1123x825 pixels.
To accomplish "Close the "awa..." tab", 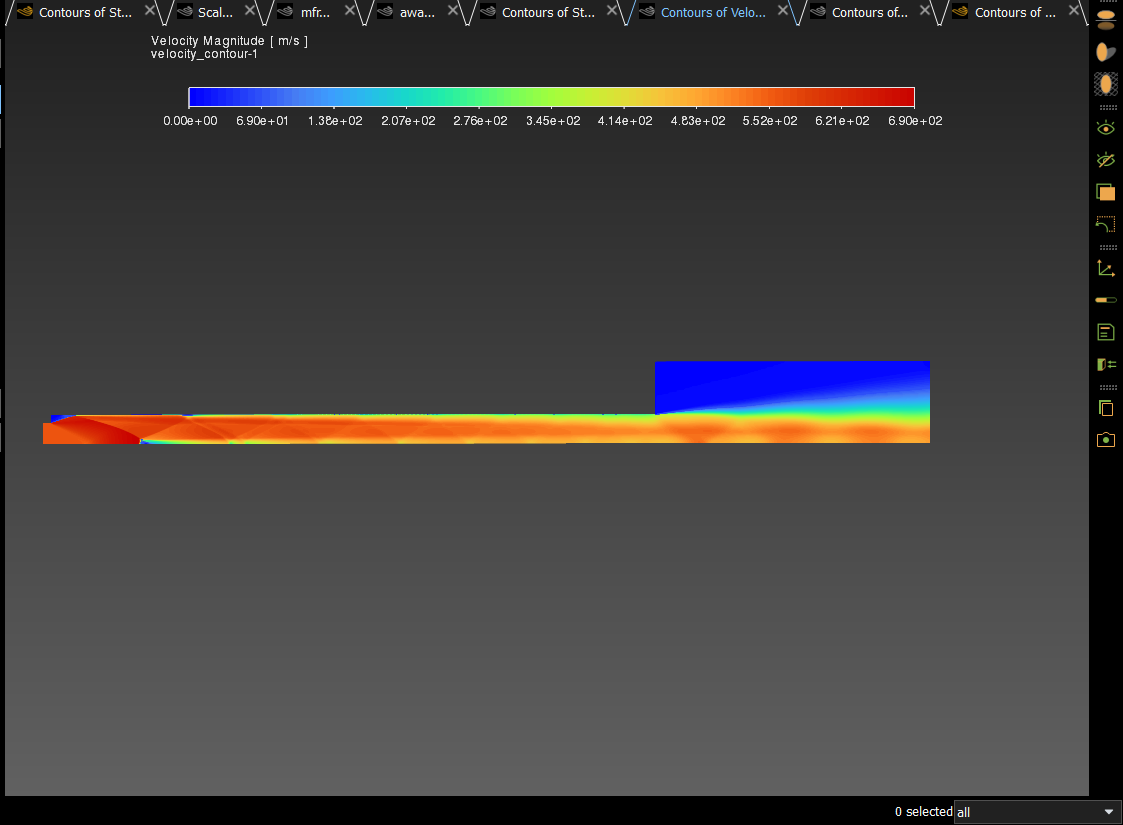I will 452,11.
